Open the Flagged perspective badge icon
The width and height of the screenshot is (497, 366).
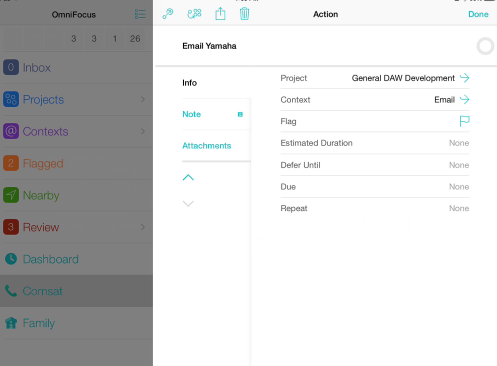(11, 163)
